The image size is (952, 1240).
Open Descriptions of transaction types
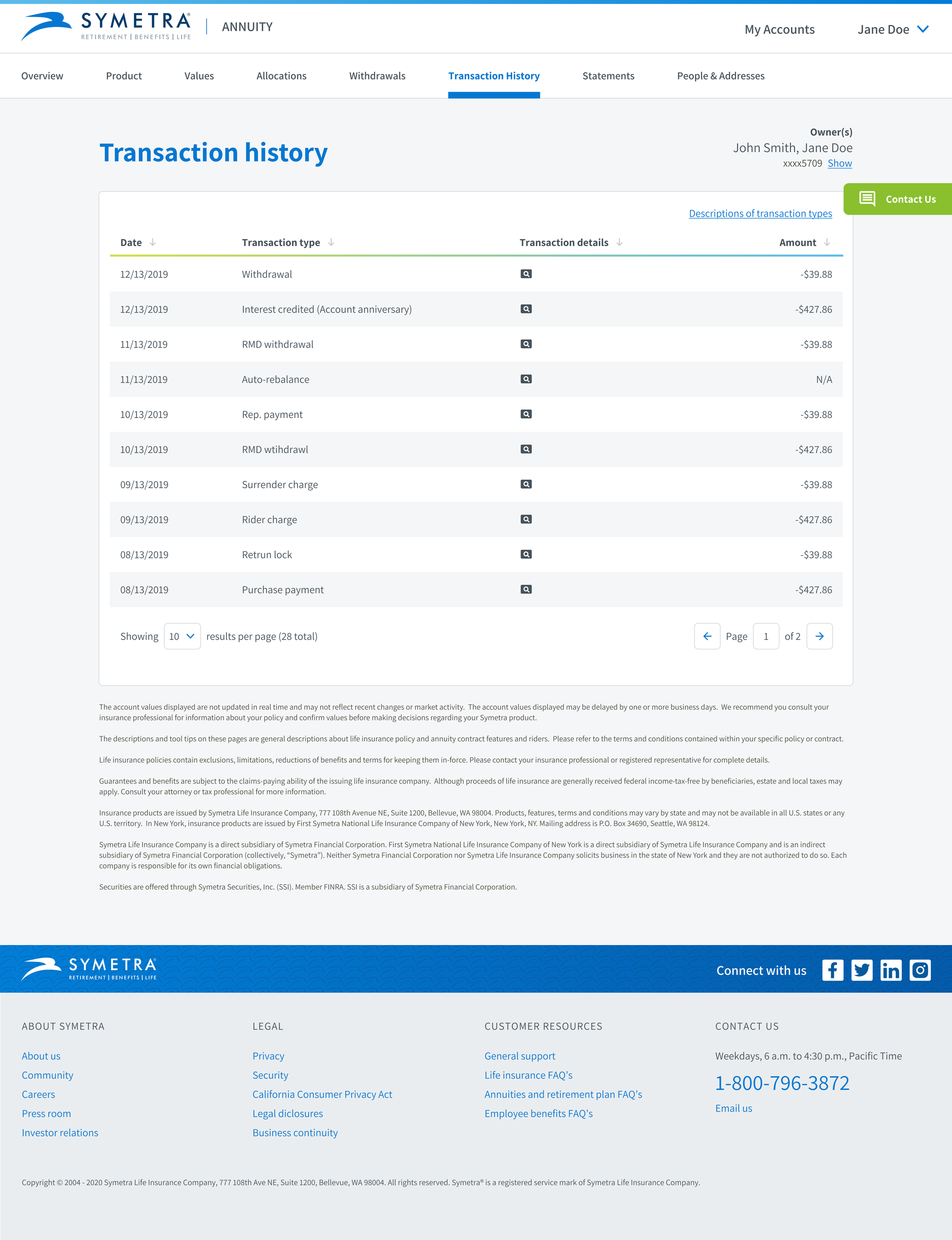click(760, 213)
